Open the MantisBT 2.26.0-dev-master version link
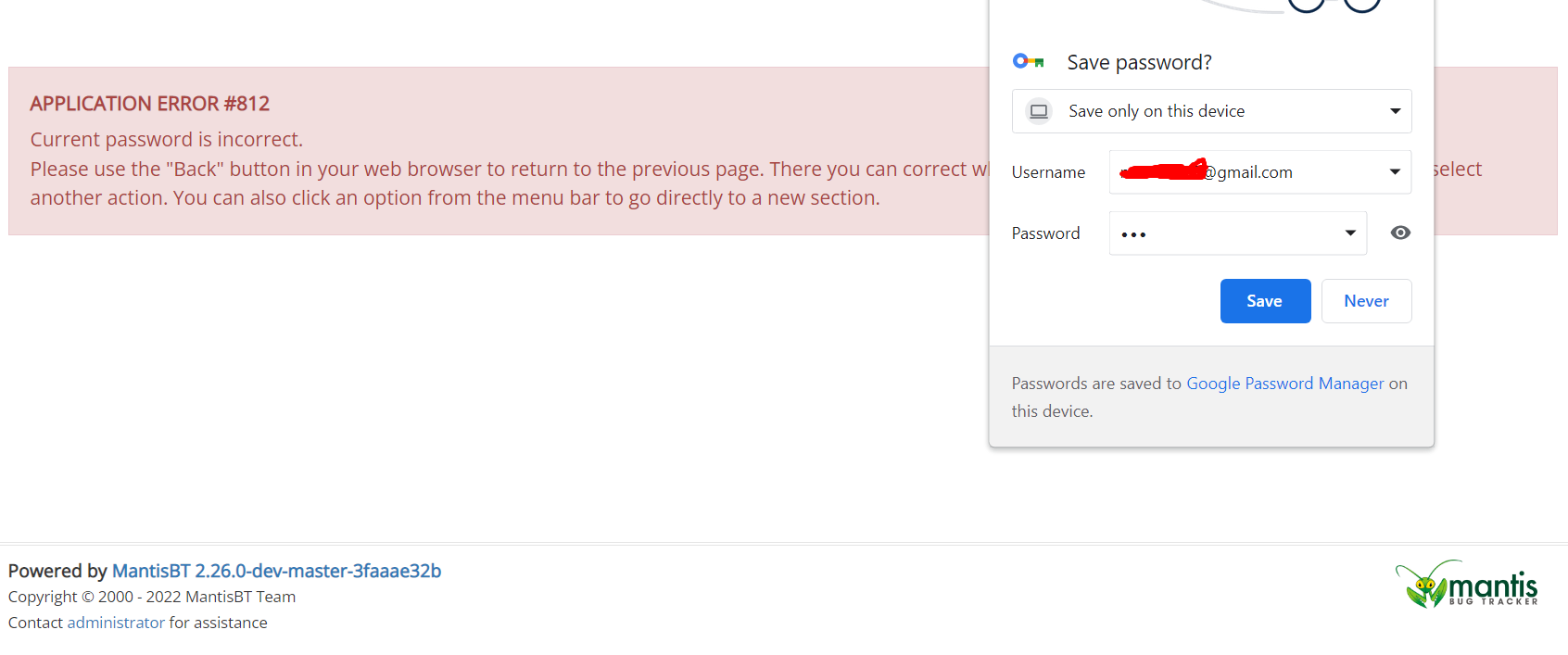Viewport: 1568px width, 655px height. click(x=276, y=571)
